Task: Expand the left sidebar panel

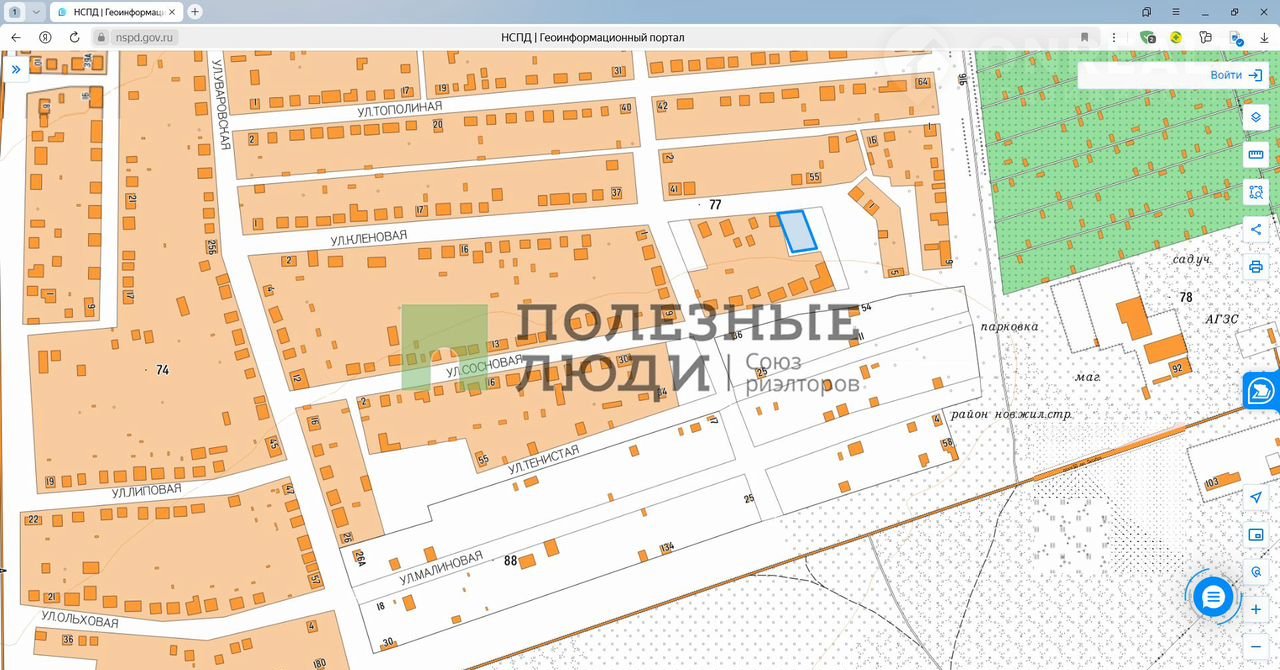Action: 16,70
